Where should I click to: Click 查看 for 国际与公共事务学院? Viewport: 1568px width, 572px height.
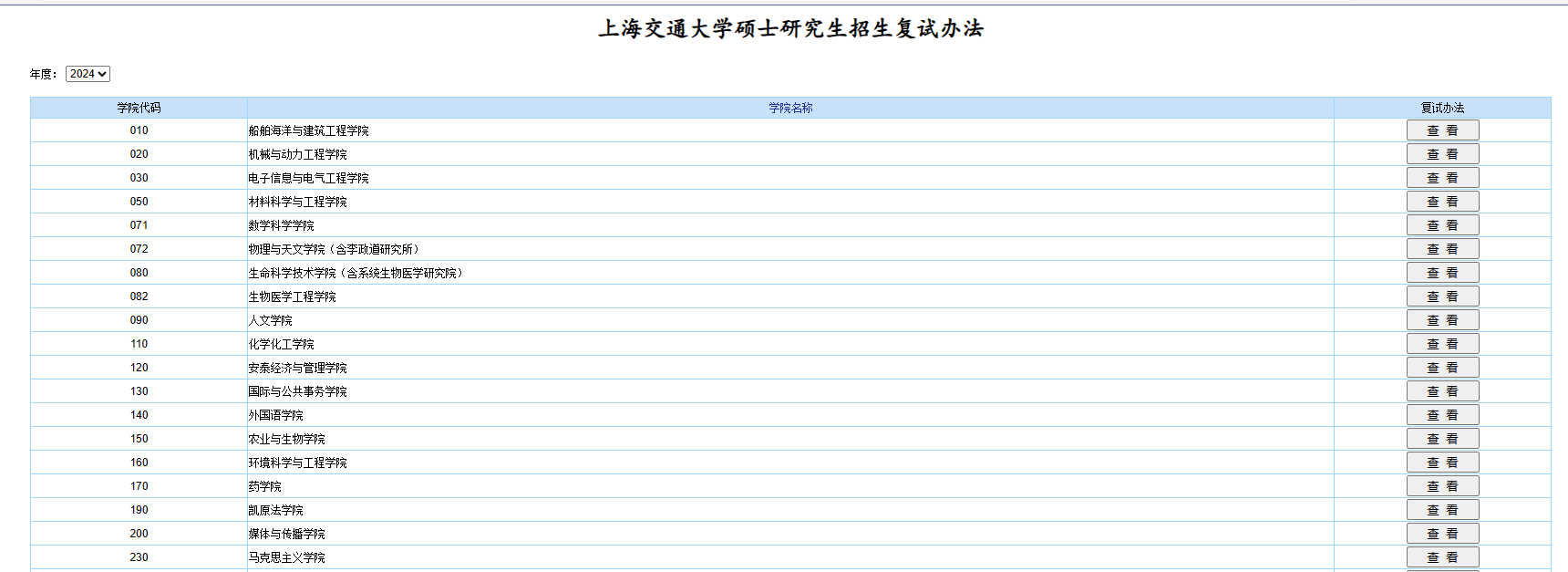[x=1442, y=391]
